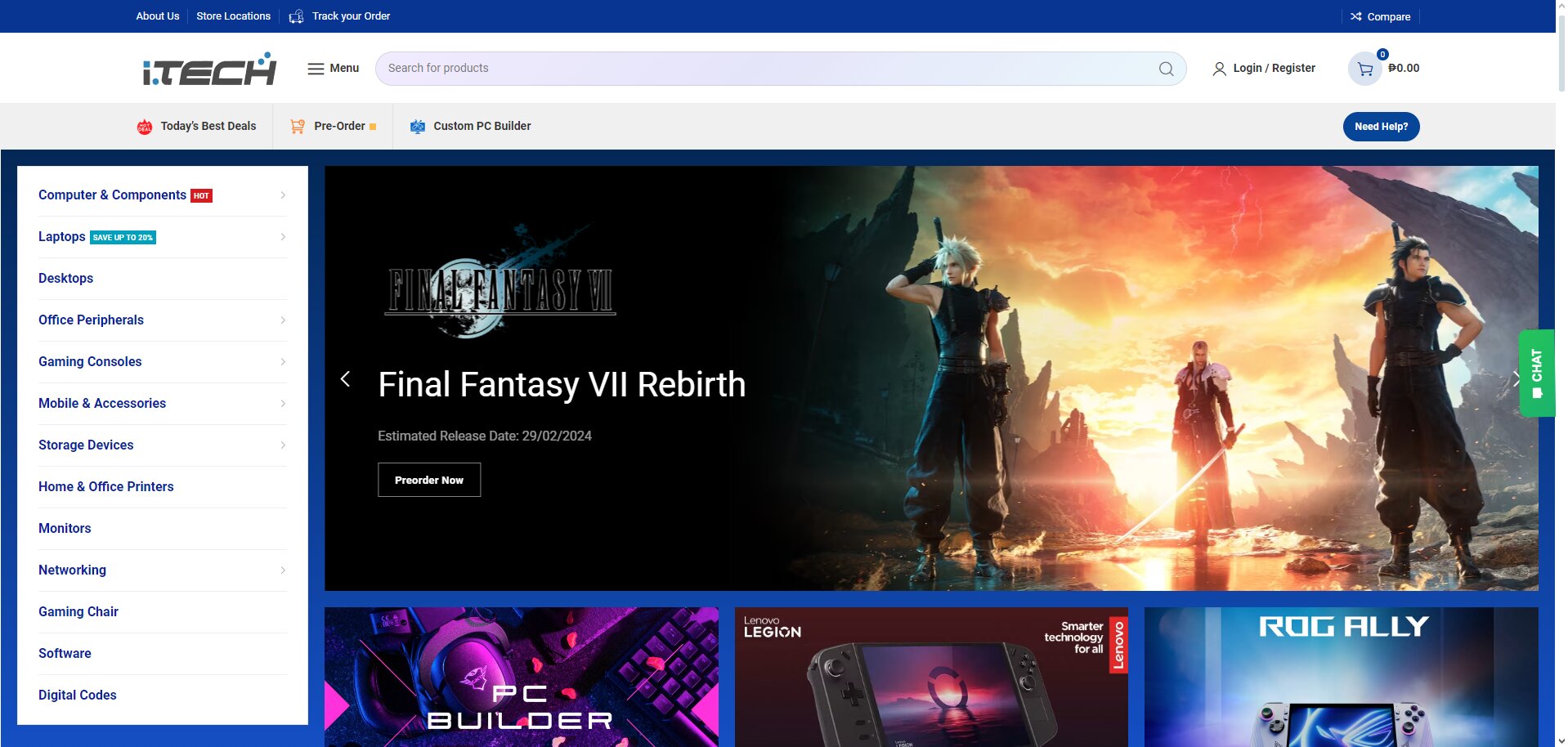Viewport: 1568px width, 747px height.
Task: Click the Custom PC Builder link
Action: coord(482,126)
